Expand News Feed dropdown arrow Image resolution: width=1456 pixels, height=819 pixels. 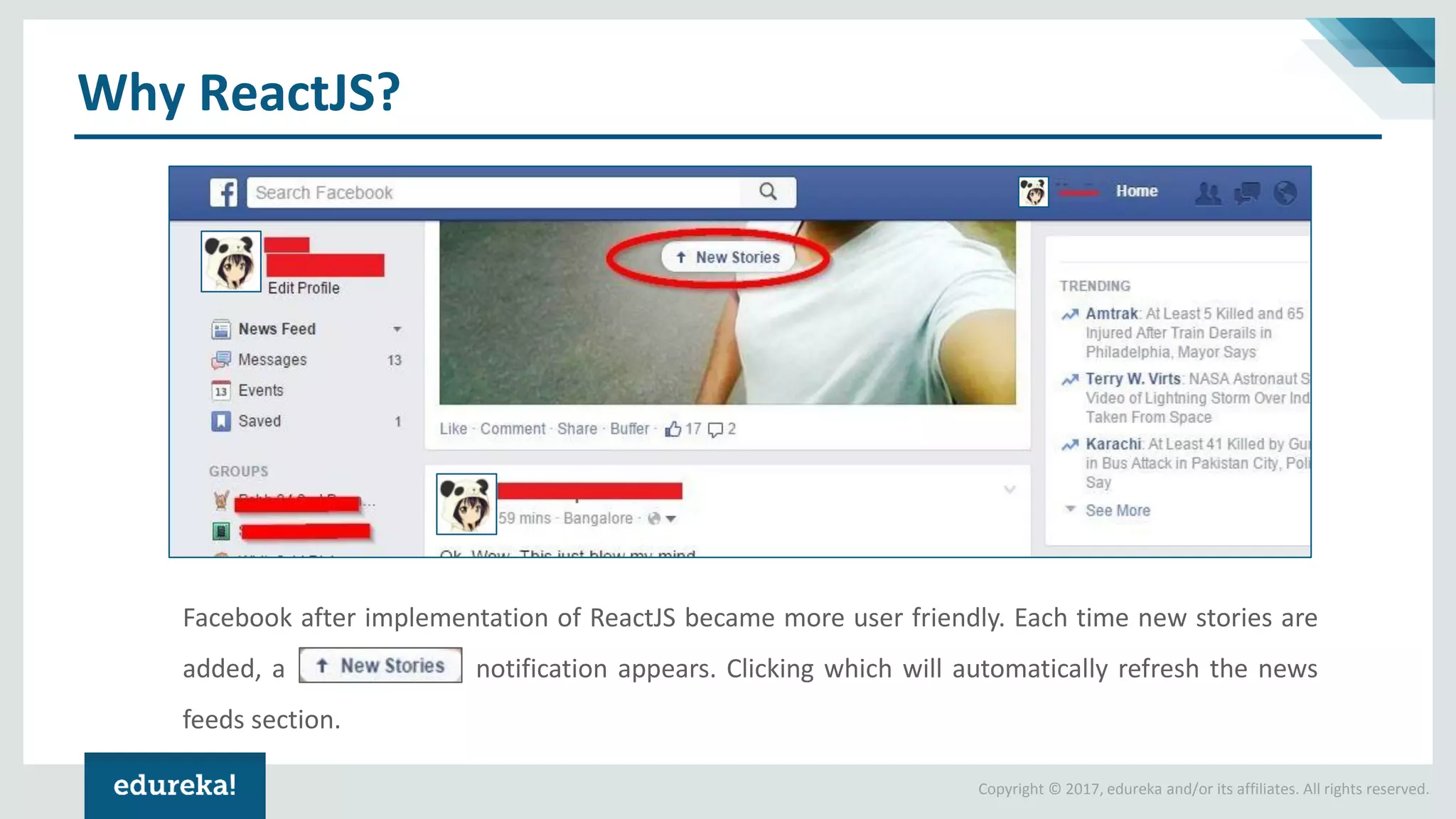coord(397,329)
